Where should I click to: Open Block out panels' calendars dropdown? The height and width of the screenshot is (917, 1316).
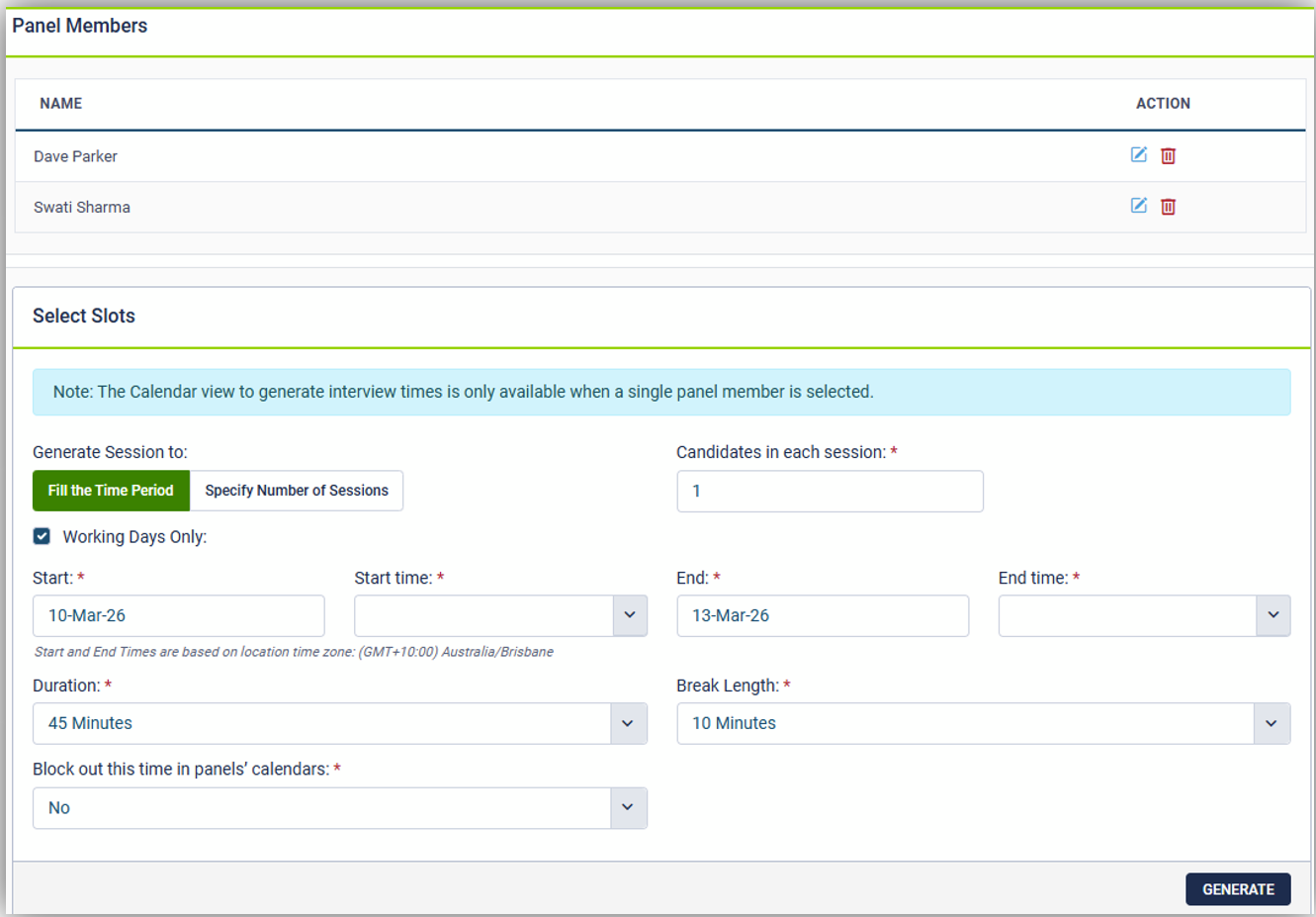point(339,808)
